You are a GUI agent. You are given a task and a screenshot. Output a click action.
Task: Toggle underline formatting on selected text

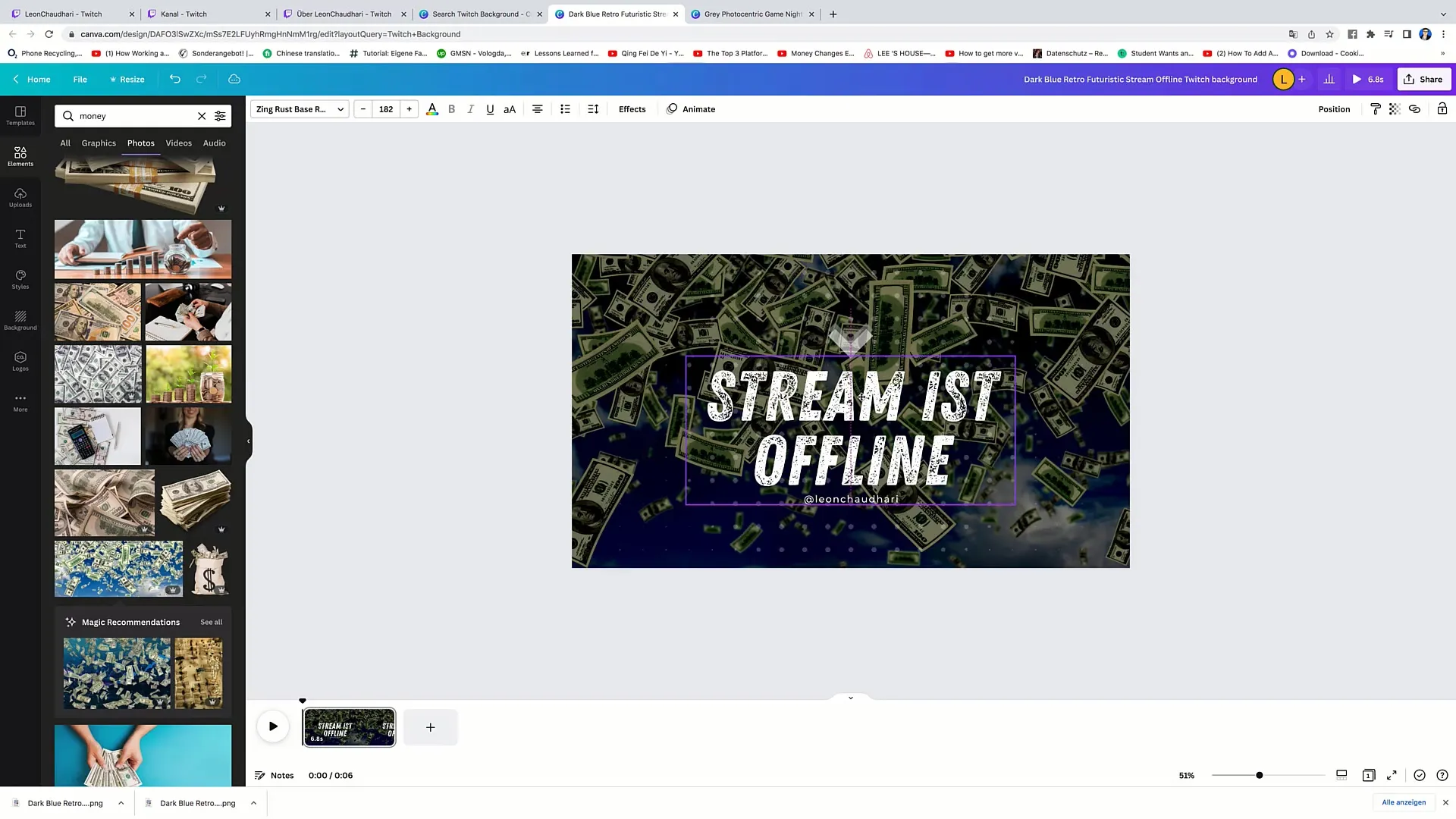490,109
